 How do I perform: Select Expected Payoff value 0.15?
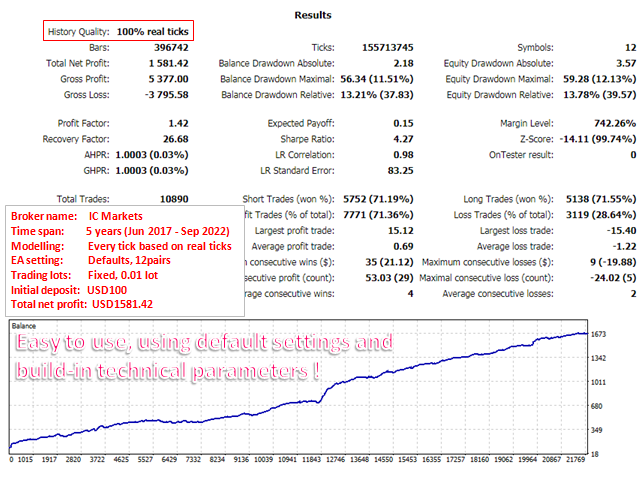(403, 123)
